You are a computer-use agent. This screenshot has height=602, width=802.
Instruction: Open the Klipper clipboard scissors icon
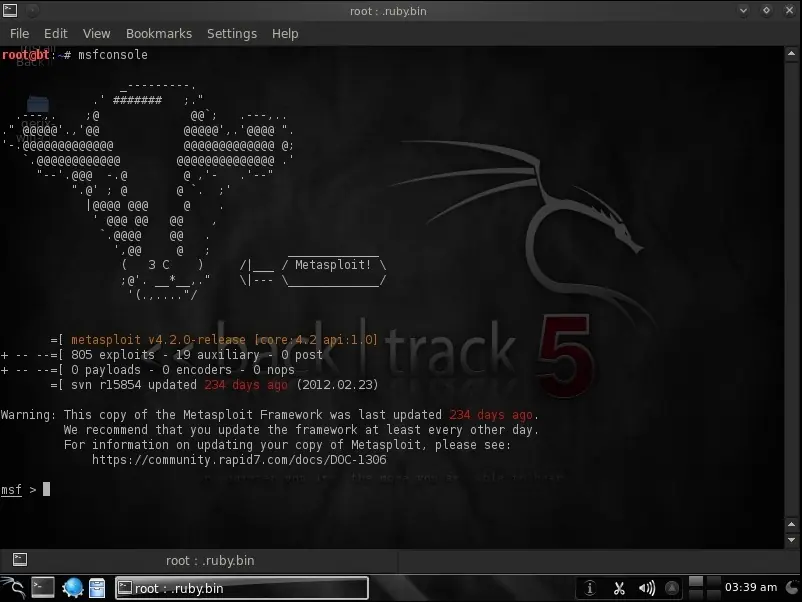pos(619,589)
